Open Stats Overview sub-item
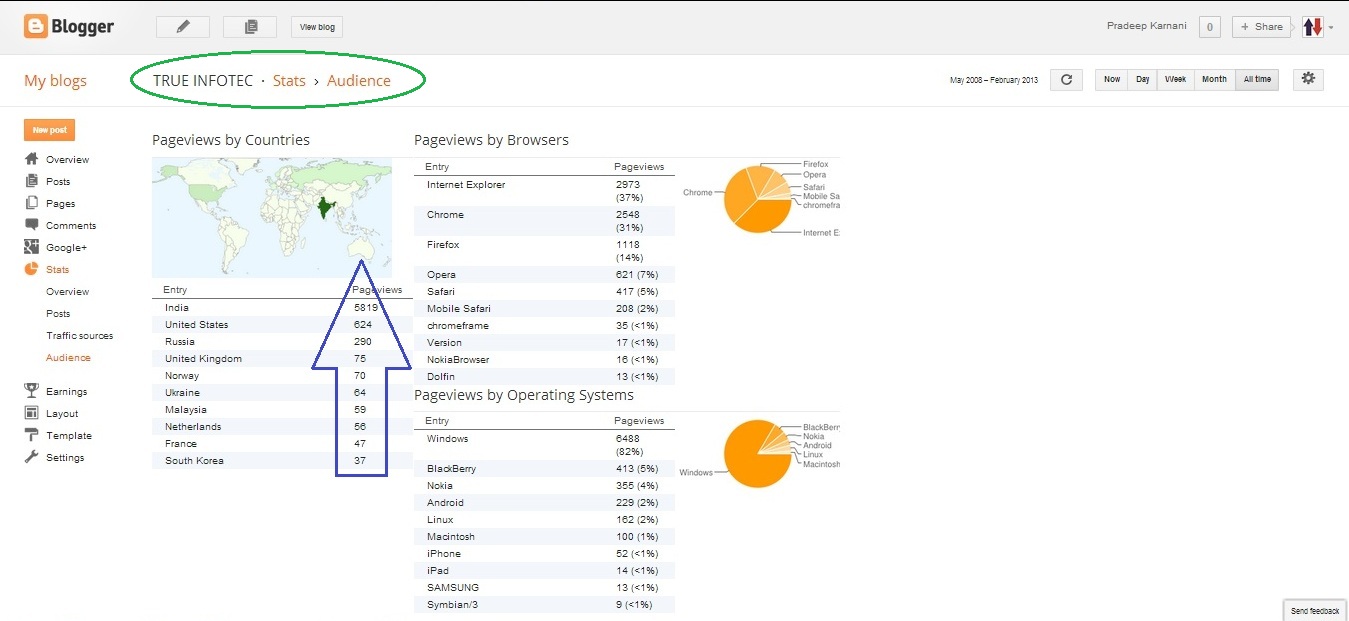Image resolution: width=1349 pixels, height=621 pixels. (x=67, y=292)
